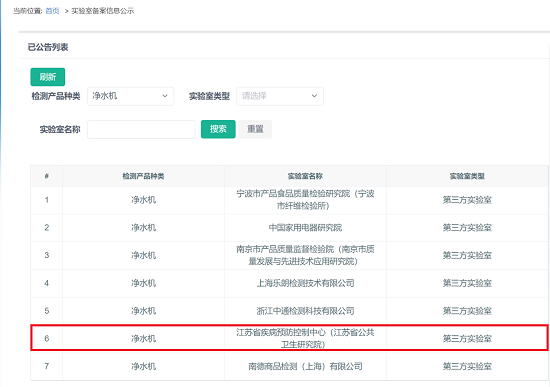Open the 实验室类型 请选择 dropdown
The width and height of the screenshot is (550, 387).
click(x=280, y=96)
